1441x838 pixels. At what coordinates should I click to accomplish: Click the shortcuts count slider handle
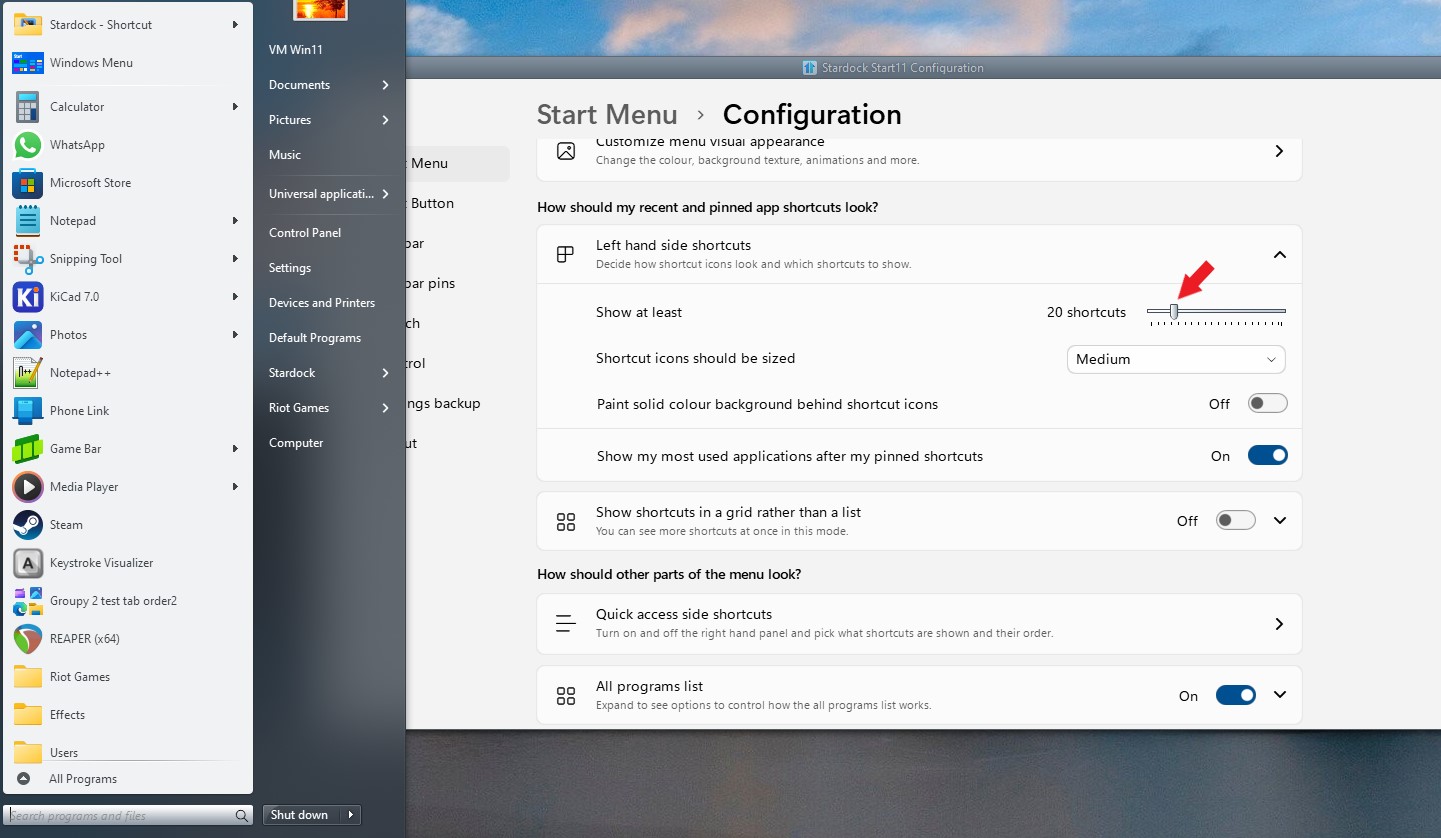(x=1174, y=312)
